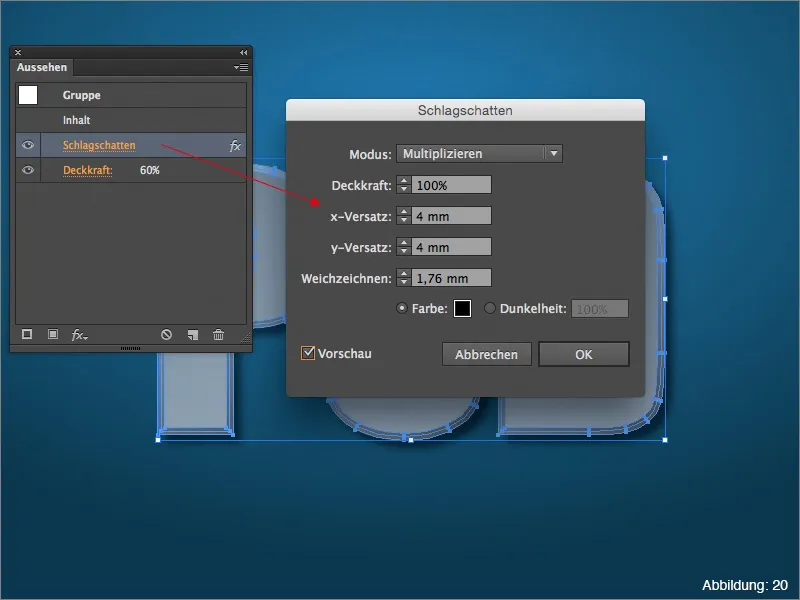The image size is (800, 600).
Task: Open the Aussehen panel flyout menu
Action: pos(241,67)
